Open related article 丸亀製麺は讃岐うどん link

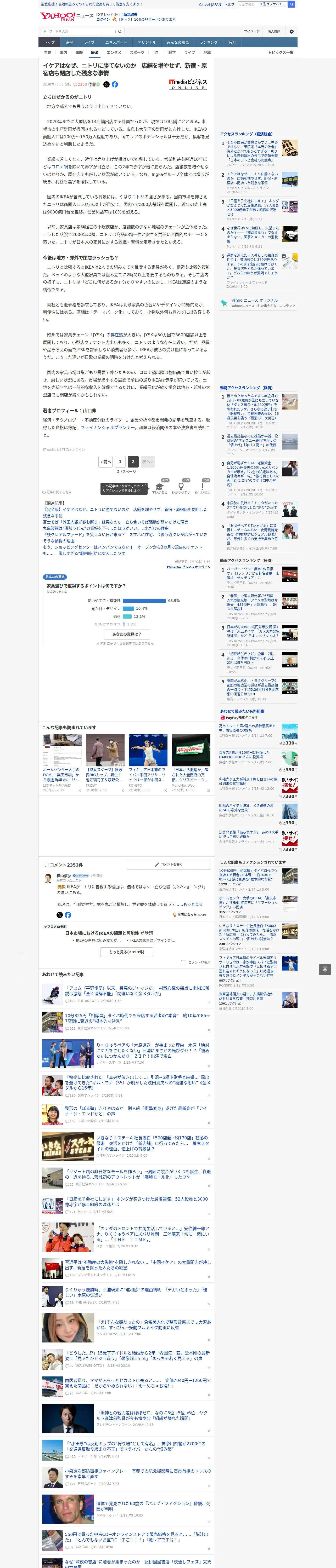coord(105,528)
